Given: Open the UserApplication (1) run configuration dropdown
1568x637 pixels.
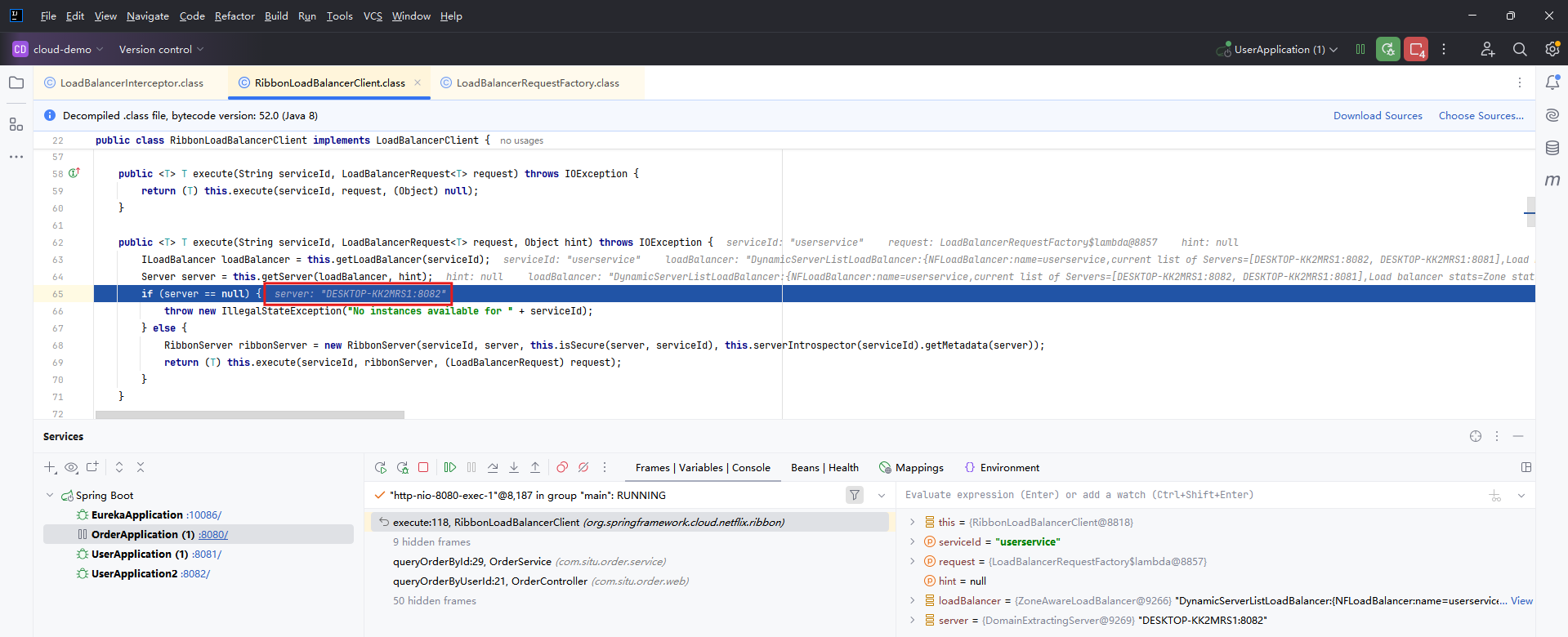Looking at the screenshot, I should 1276,49.
